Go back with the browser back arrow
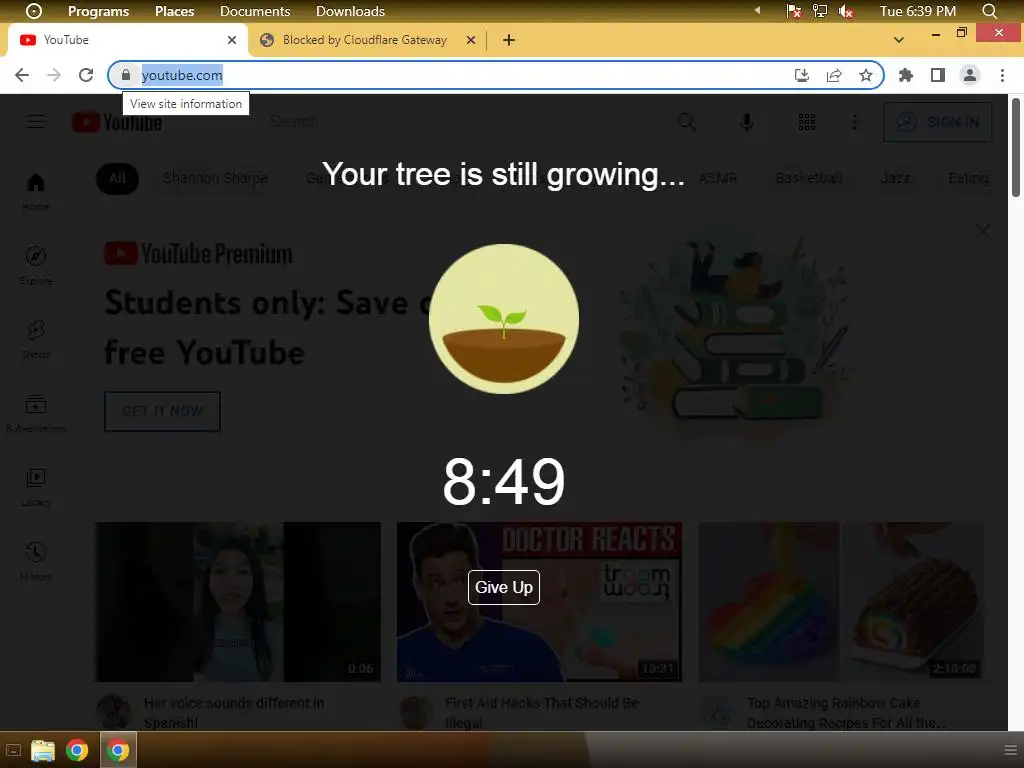Screen dimensions: 1024x768 coord(22,75)
